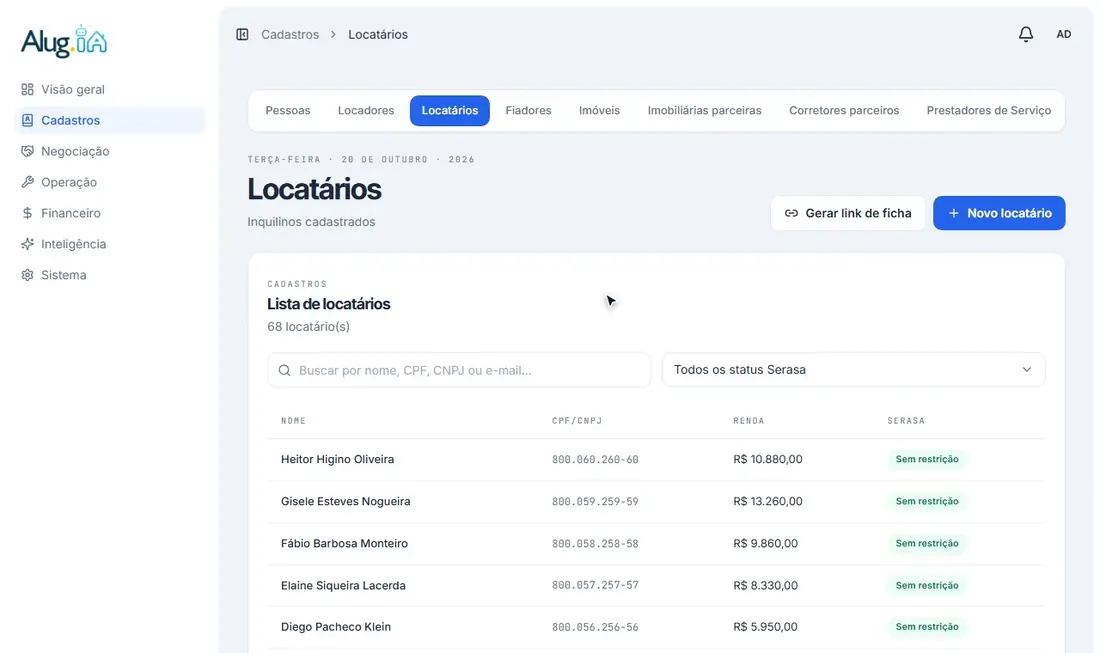The width and height of the screenshot is (1100, 653).
Task: Click income R$ 8.330,00
Action: (x=765, y=586)
